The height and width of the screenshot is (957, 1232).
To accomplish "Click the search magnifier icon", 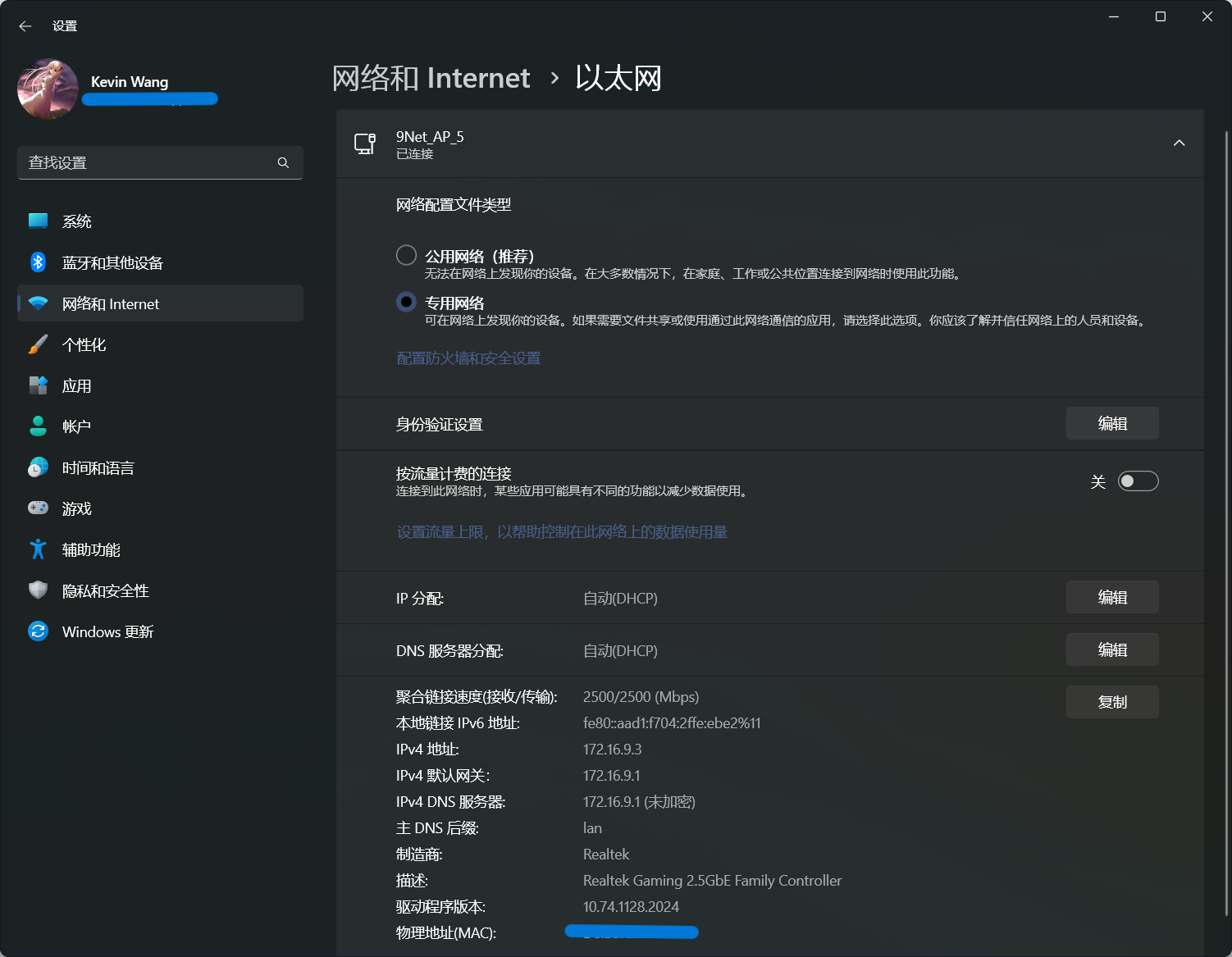I will pos(283,162).
